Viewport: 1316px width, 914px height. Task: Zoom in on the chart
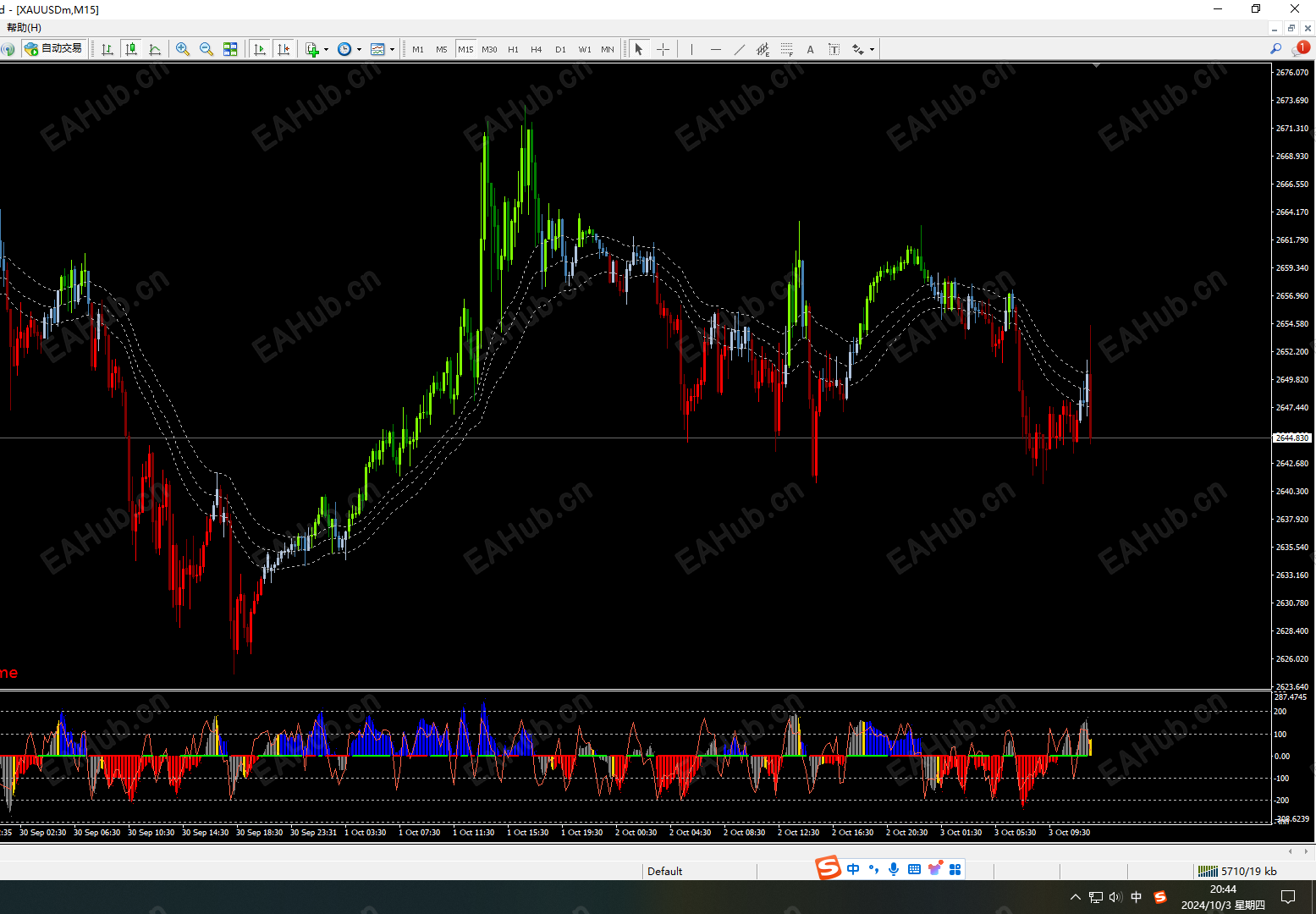pyautogui.click(x=182, y=49)
